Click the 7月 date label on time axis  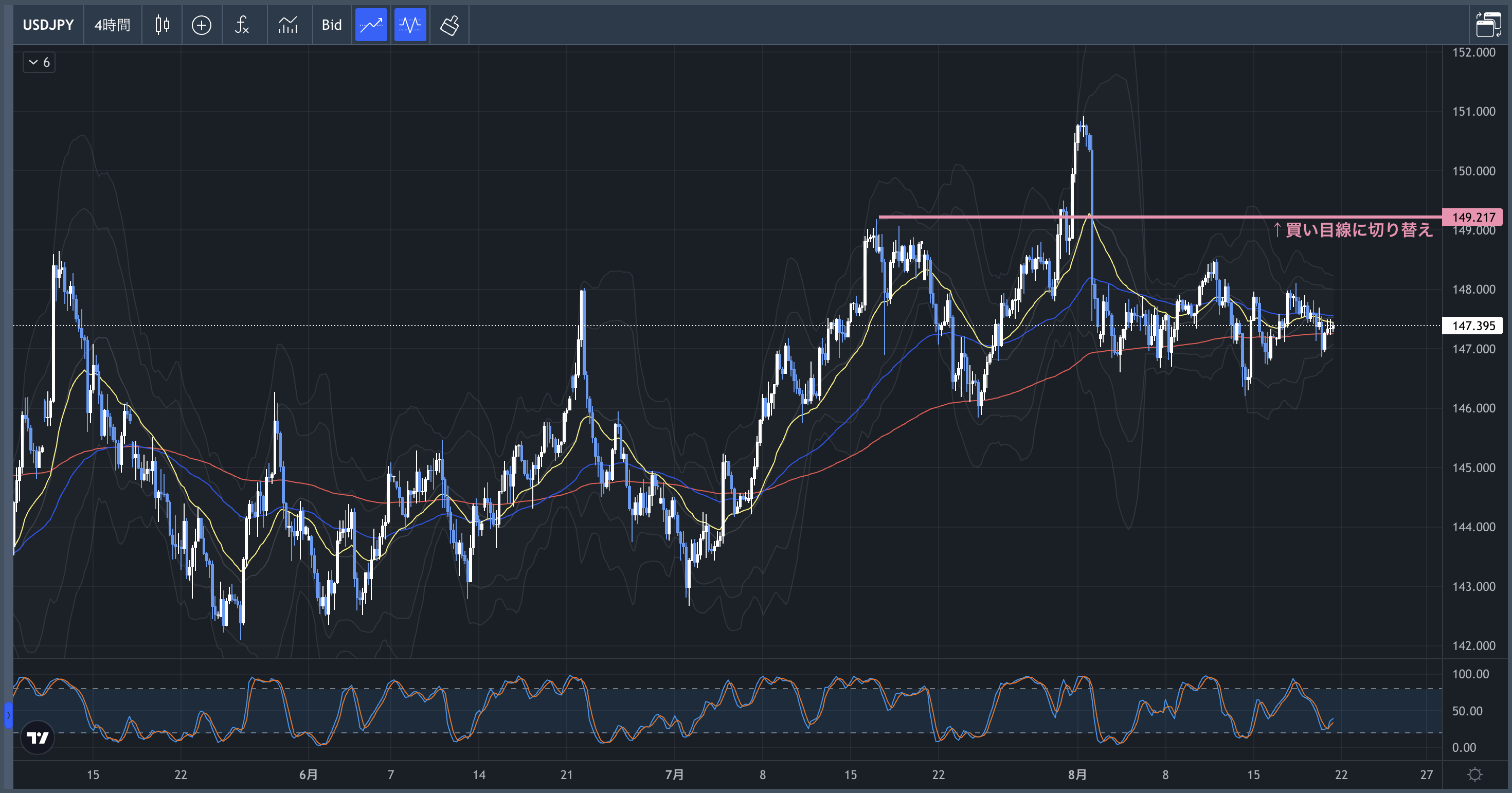coord(674,775)
